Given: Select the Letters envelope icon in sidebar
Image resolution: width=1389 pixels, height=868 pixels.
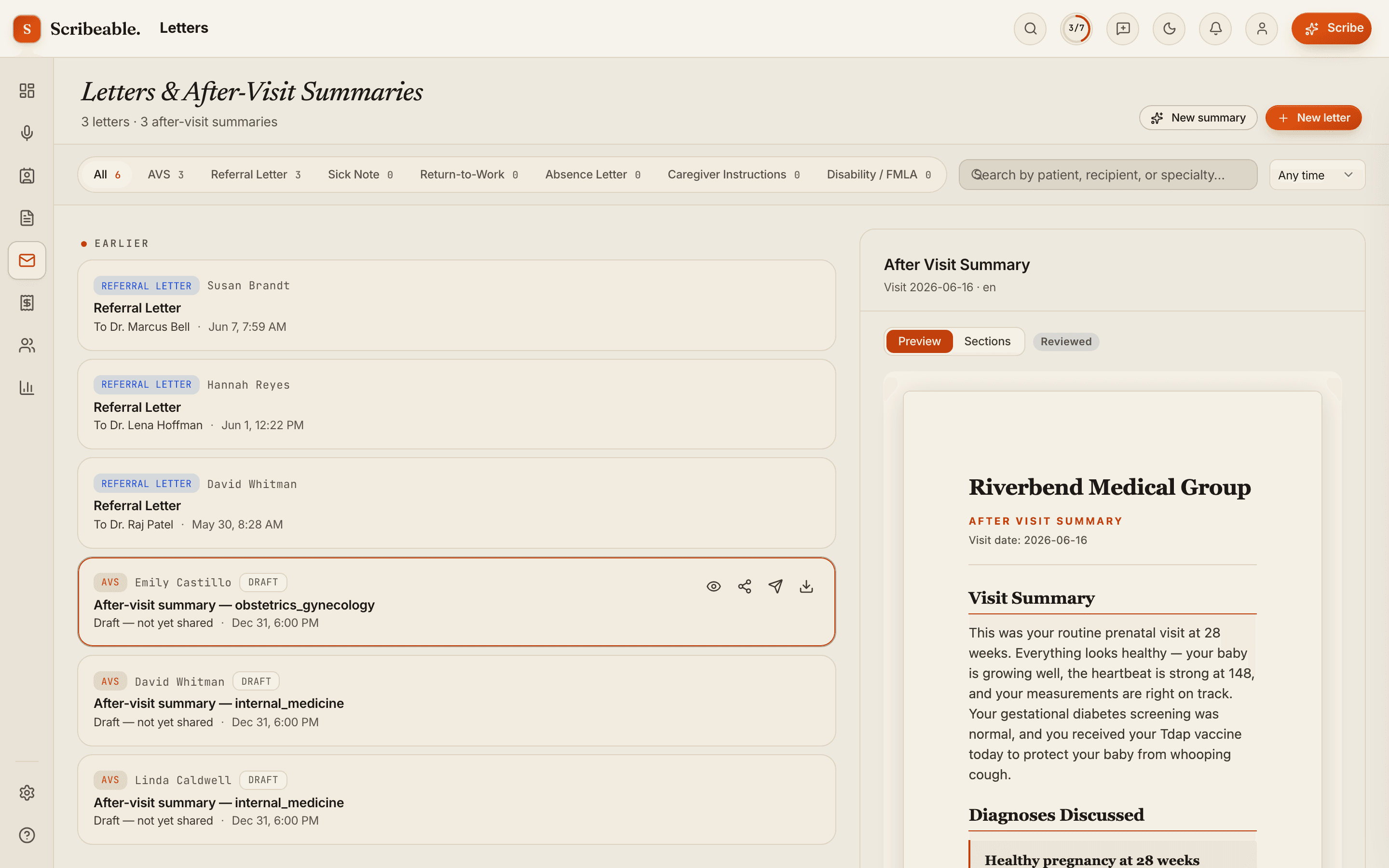Looking at the screenshot, I should point(27,260).
